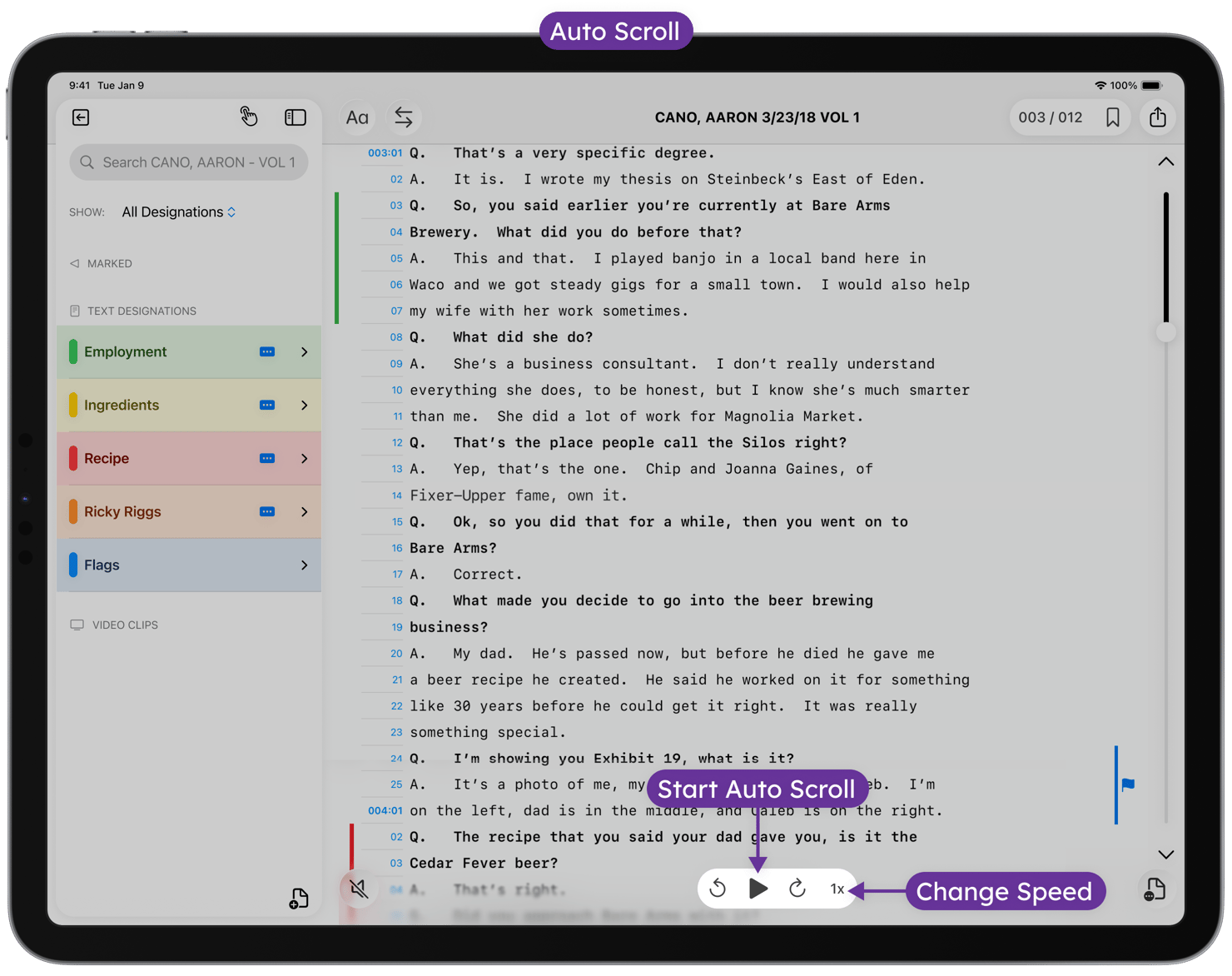The image size is (1232, 976).
Task: Select line "Cedar Fever beer?"
Action: [x=484, y=864]
